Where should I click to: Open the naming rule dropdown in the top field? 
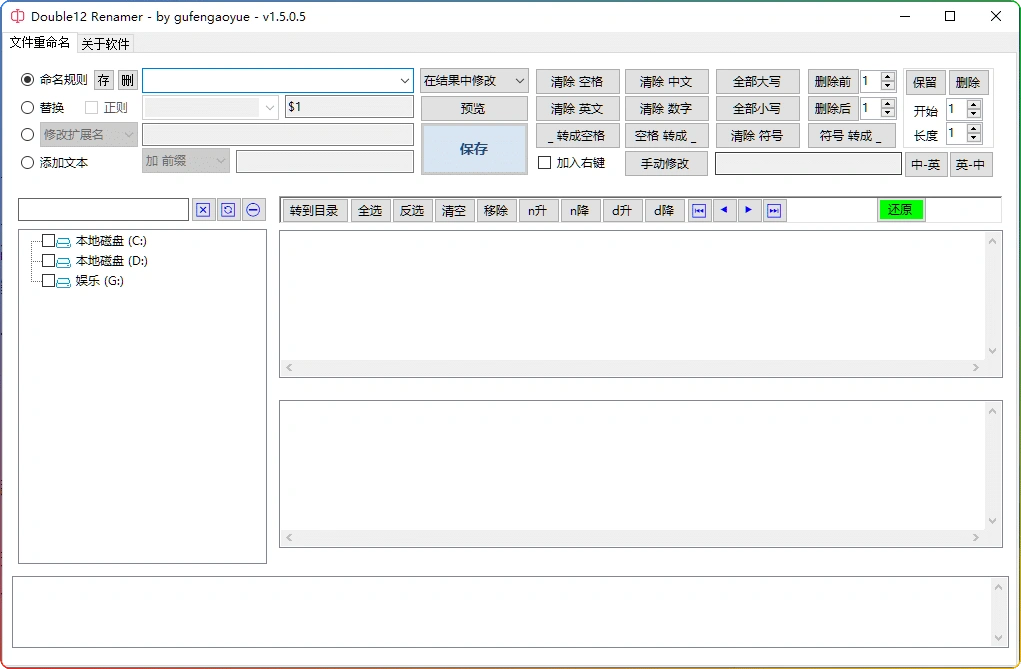click(x=404, y=80)
